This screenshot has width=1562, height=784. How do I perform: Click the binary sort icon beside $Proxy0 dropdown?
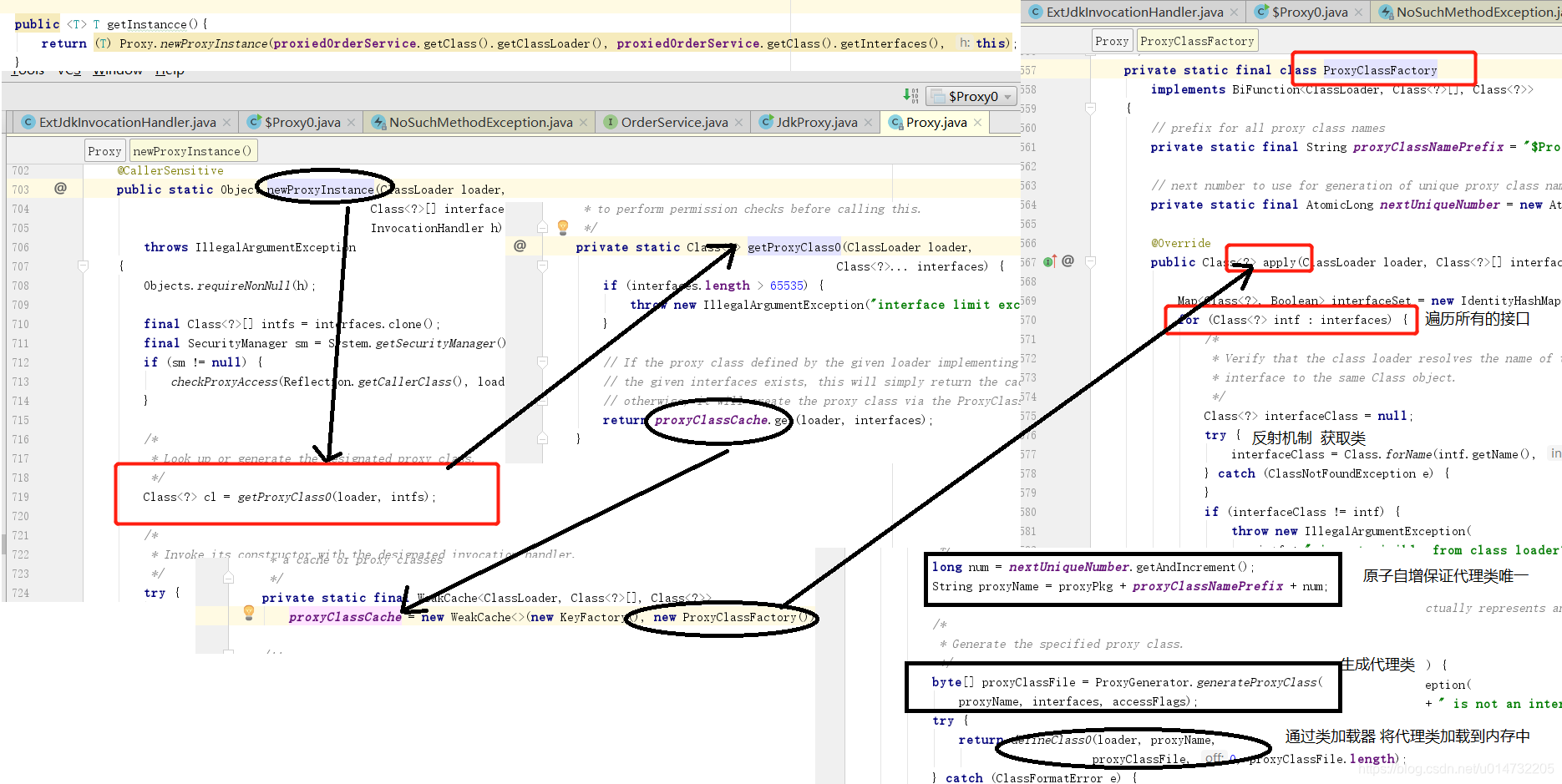(910, 96)
